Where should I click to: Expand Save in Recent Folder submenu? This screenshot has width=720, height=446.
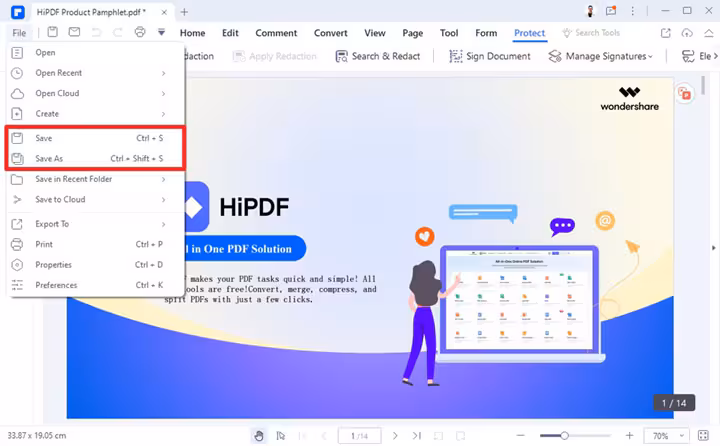coord(95,179)
